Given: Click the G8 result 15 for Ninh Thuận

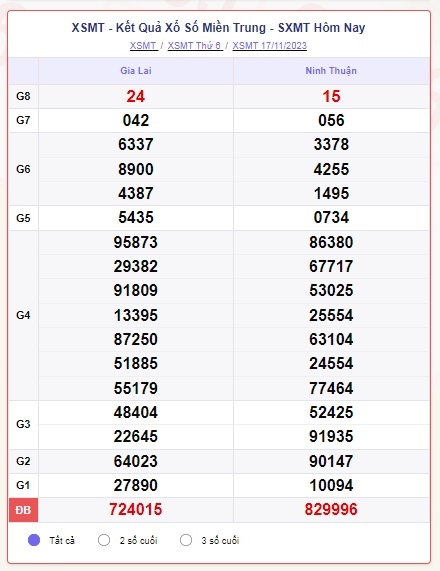Looking at the screenshot, I should click(331, 97).
